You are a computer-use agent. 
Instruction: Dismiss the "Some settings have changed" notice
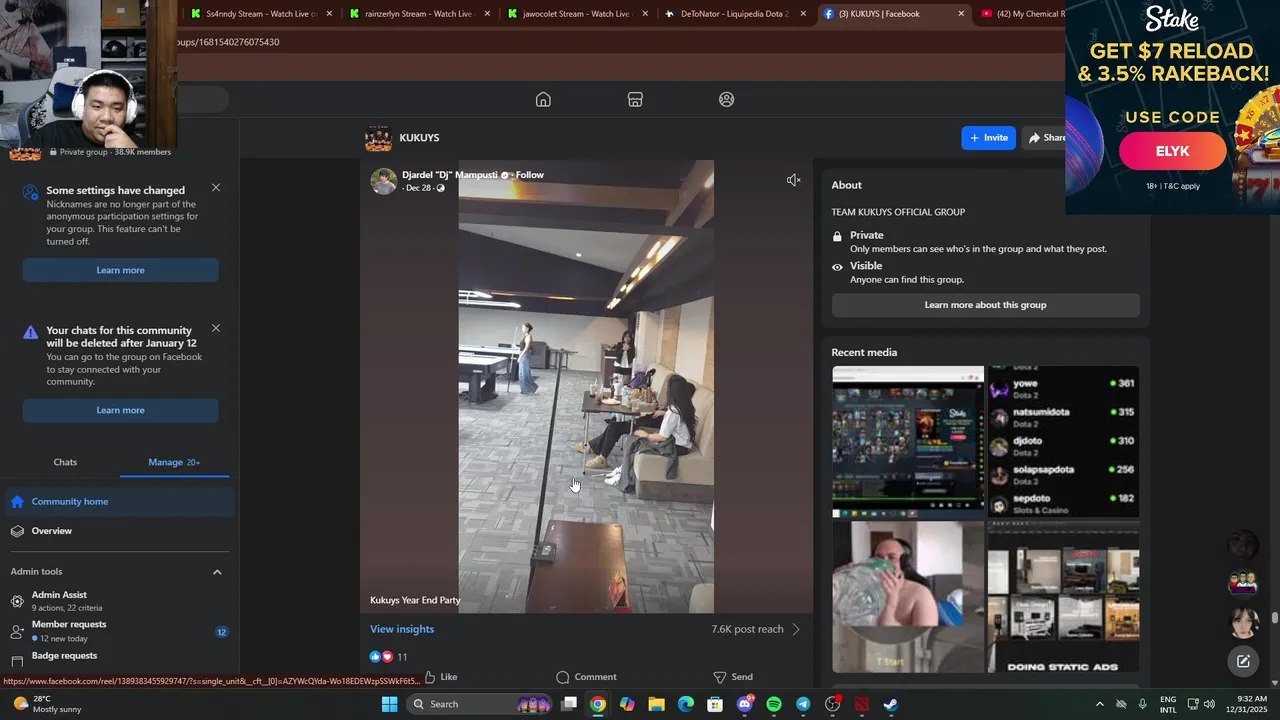[x=216, y=188]
